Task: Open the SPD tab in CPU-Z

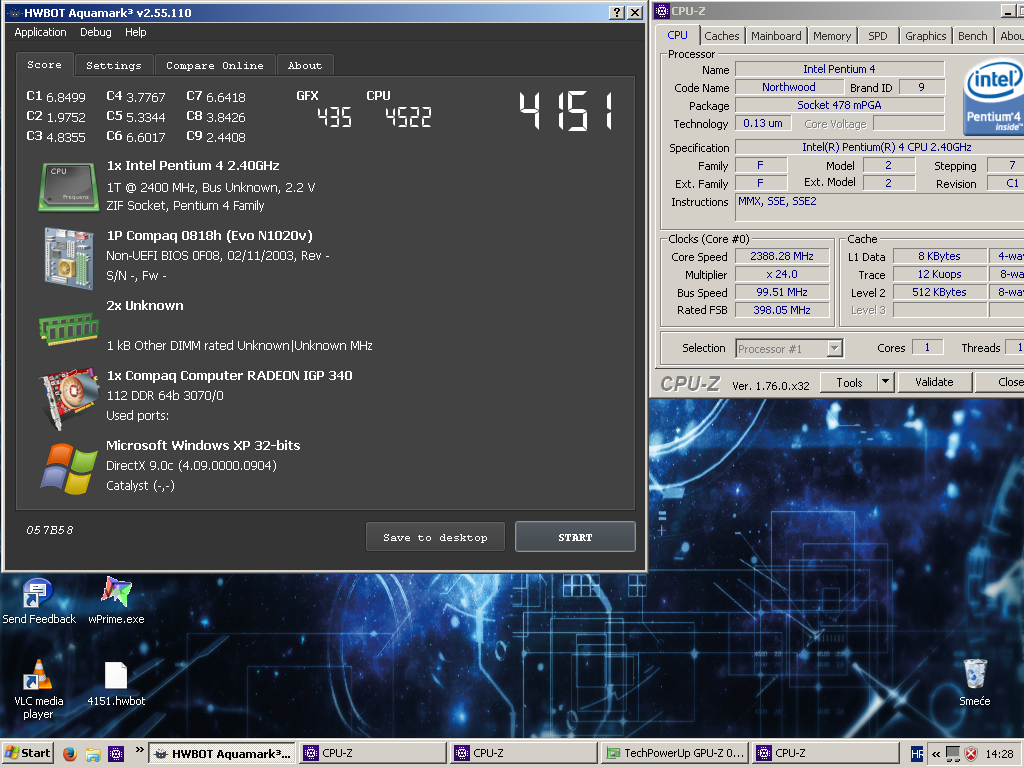Action: click(878, 36)
